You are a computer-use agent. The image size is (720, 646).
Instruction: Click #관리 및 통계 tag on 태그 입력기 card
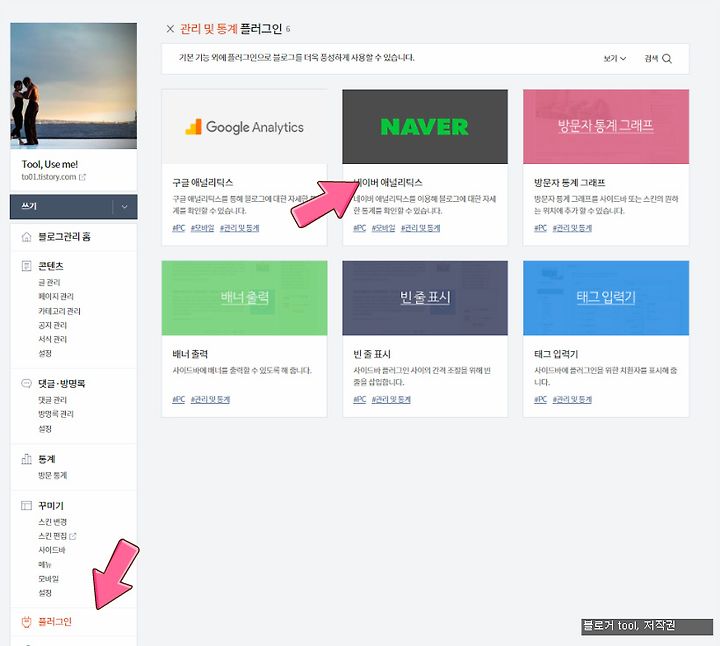coord(572,400)
